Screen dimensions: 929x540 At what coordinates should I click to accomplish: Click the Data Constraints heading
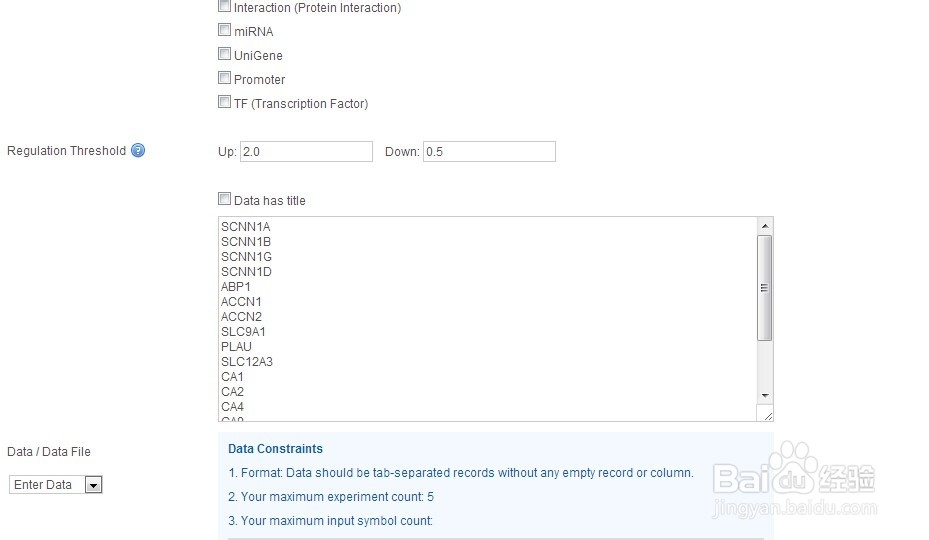[x=275, y=449]
